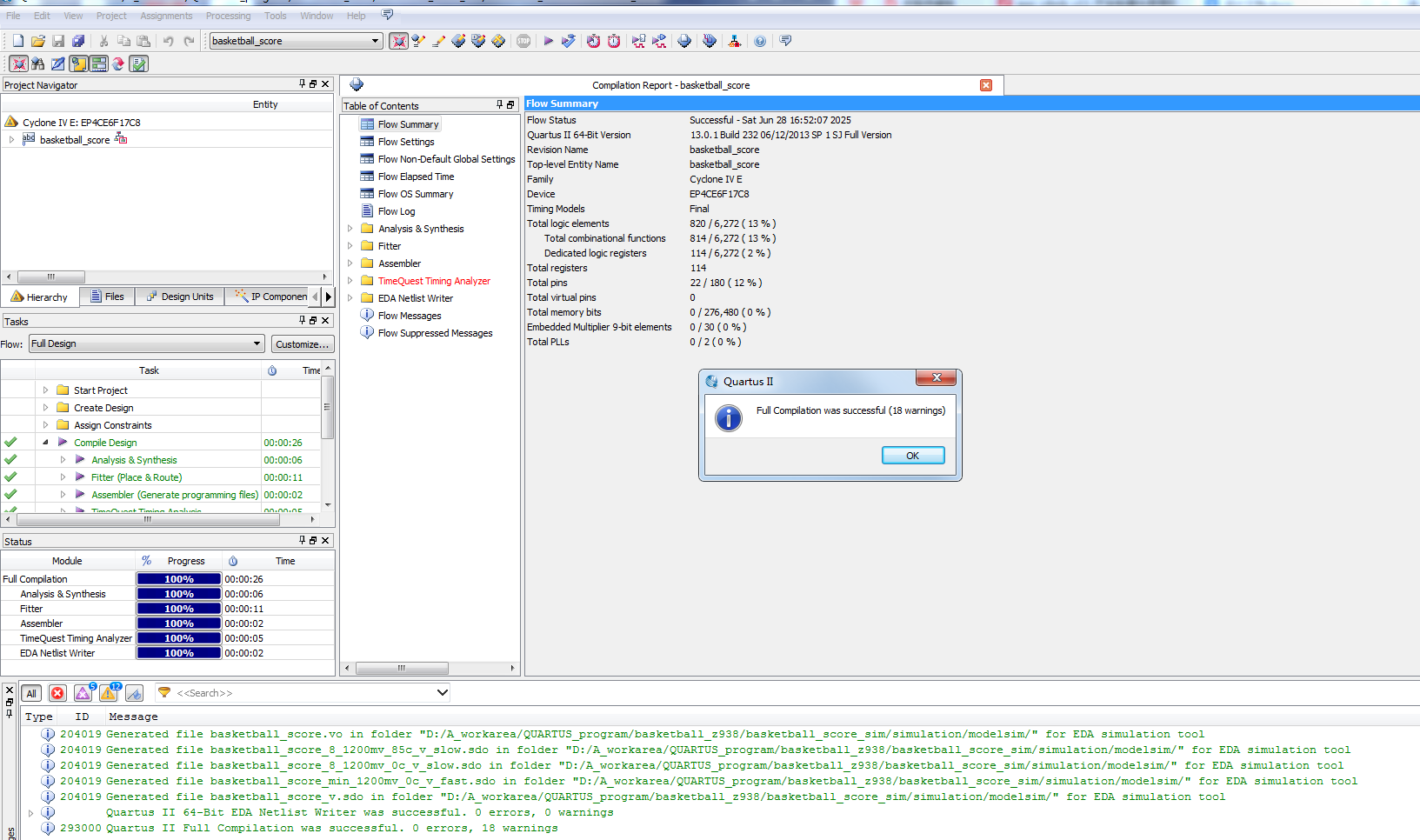The height and width of the screenshot is (840, 1420).
Task: Click the Customize... button
Action: (x=303, y=344)
